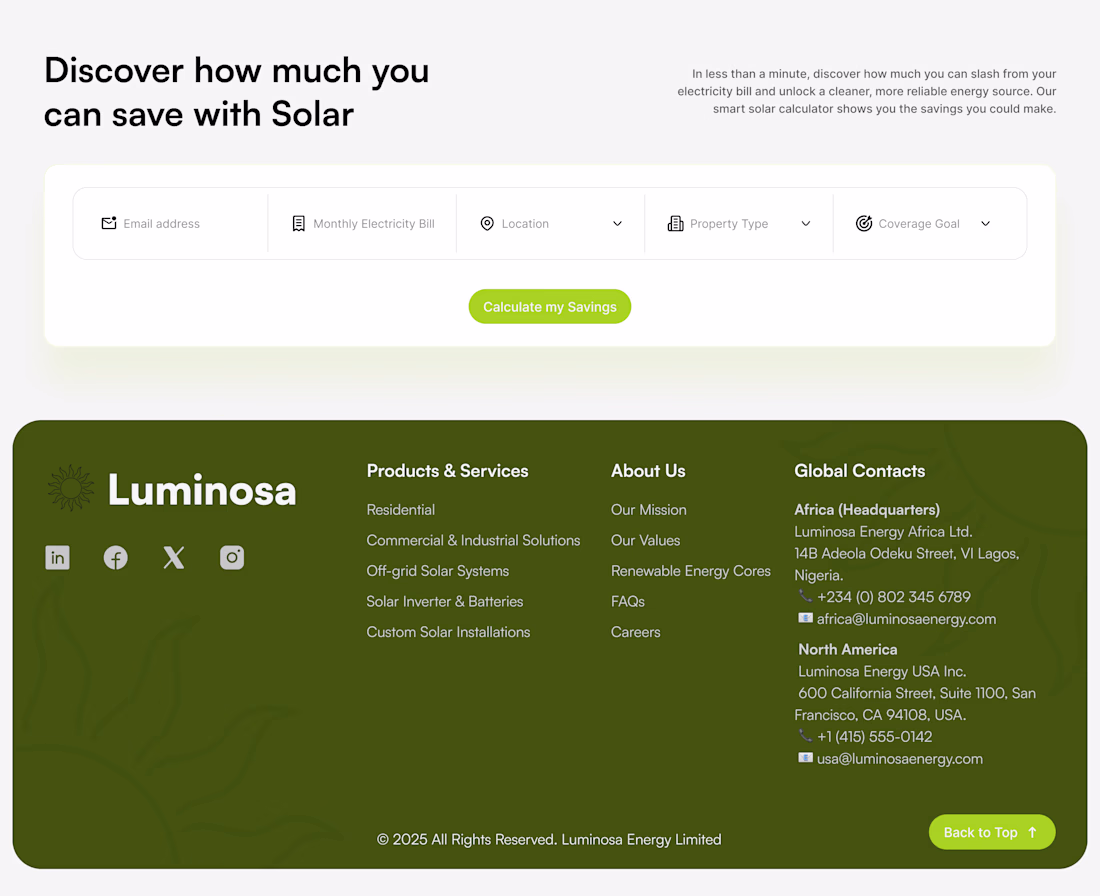Screen dimensions: 1100x896
Task: Go to Off-grid Solar Systems link
Action: (438, 571)
